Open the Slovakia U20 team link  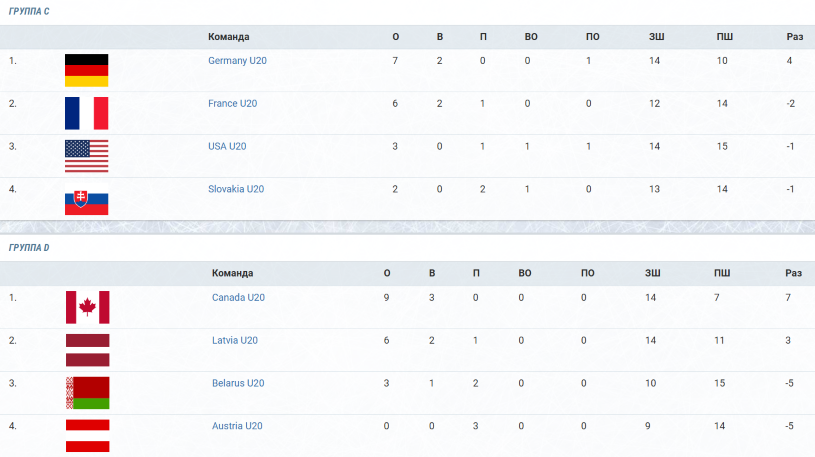[x=236, y=189]
